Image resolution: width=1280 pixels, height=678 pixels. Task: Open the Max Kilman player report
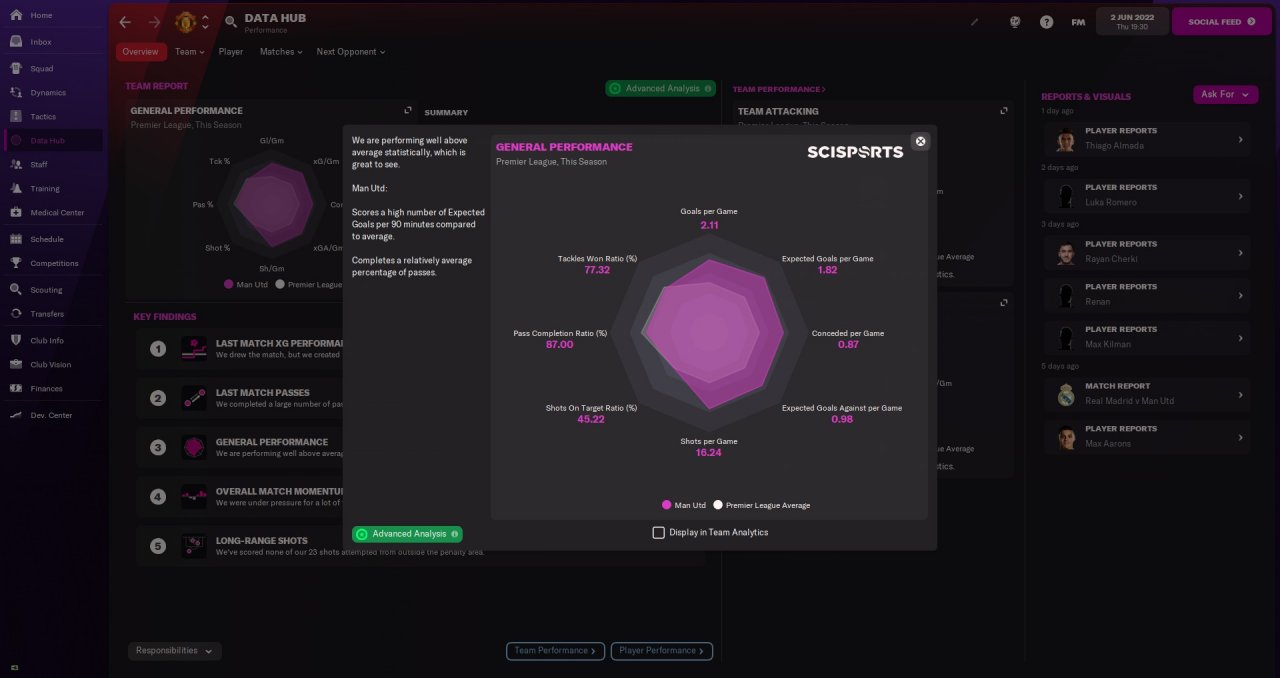[x=1147, y=338]
